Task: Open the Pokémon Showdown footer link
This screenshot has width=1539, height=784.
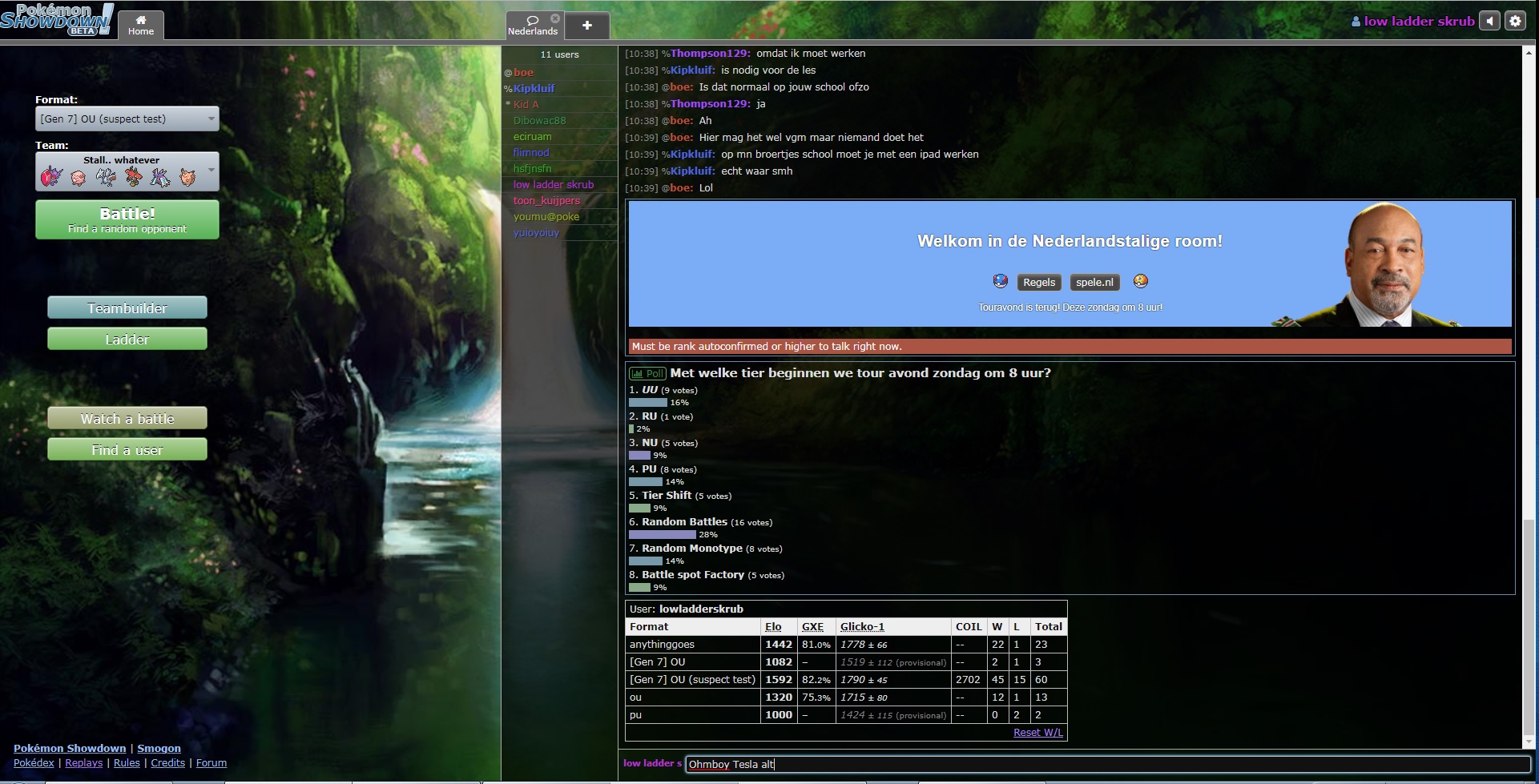Action: tap(70, 748)
